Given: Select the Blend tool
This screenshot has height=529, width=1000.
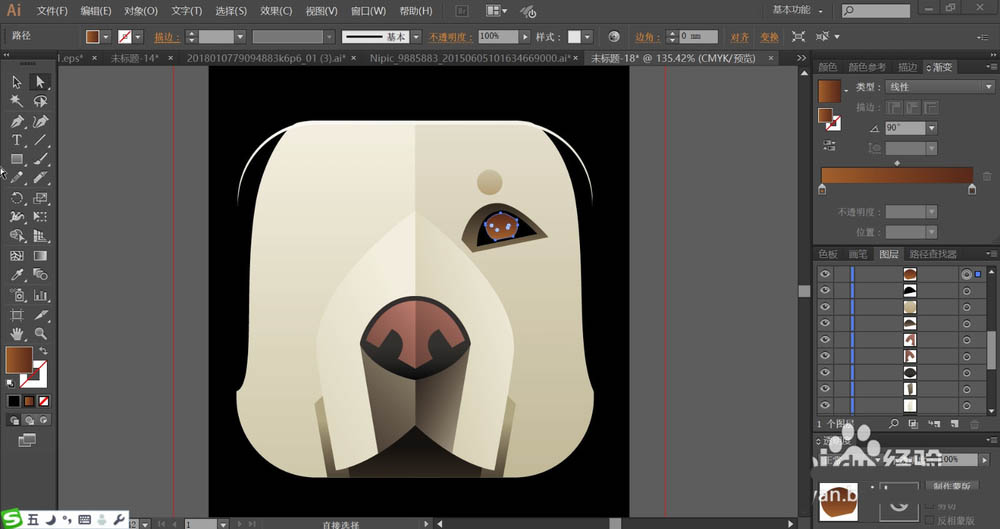Looking at the screenshot, I should (x=40, y=275).
